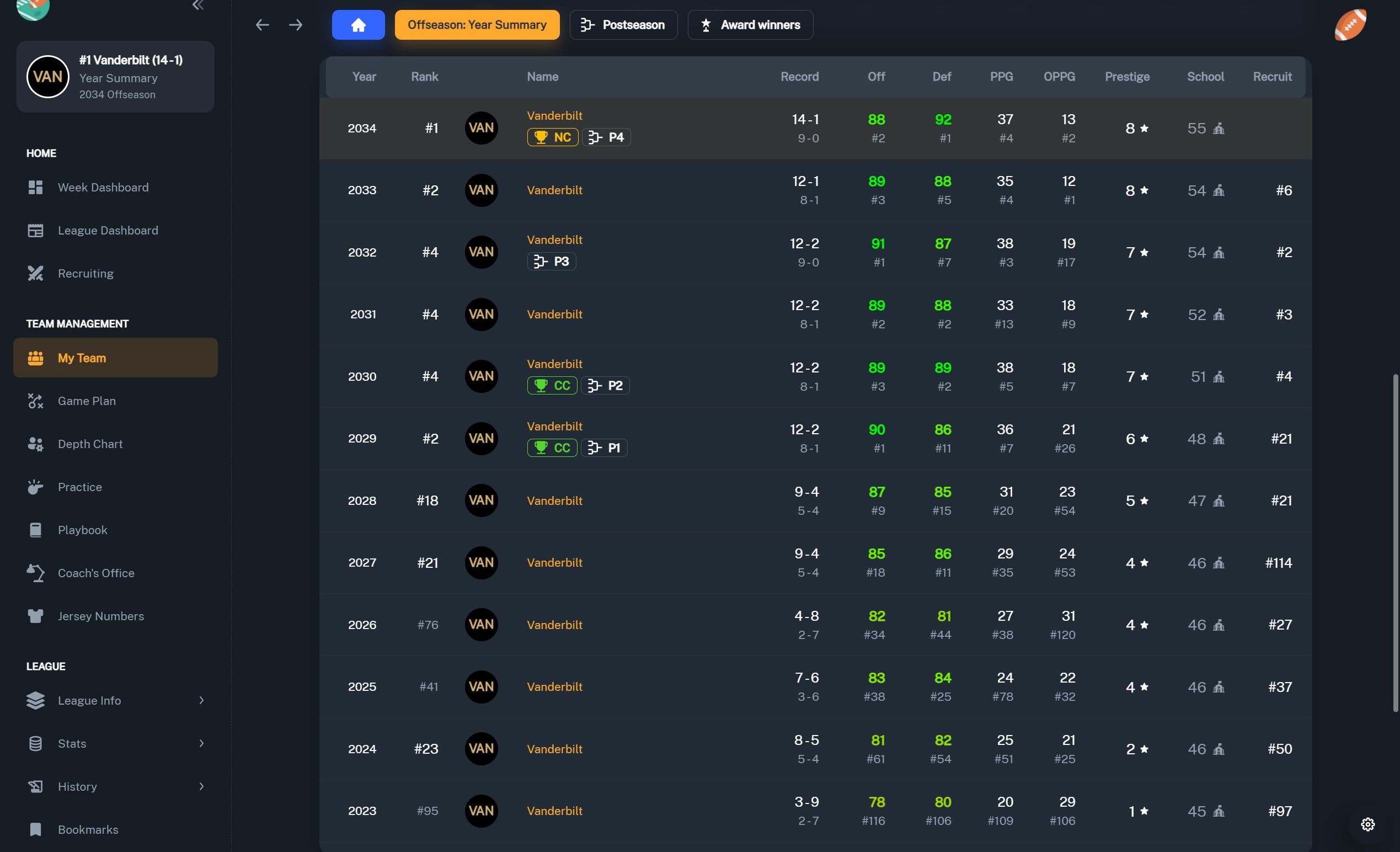Viewport: 1400px width, 852px height.
Task: Click Vanderbilt link in 2028 row
Action: (554, 500)
